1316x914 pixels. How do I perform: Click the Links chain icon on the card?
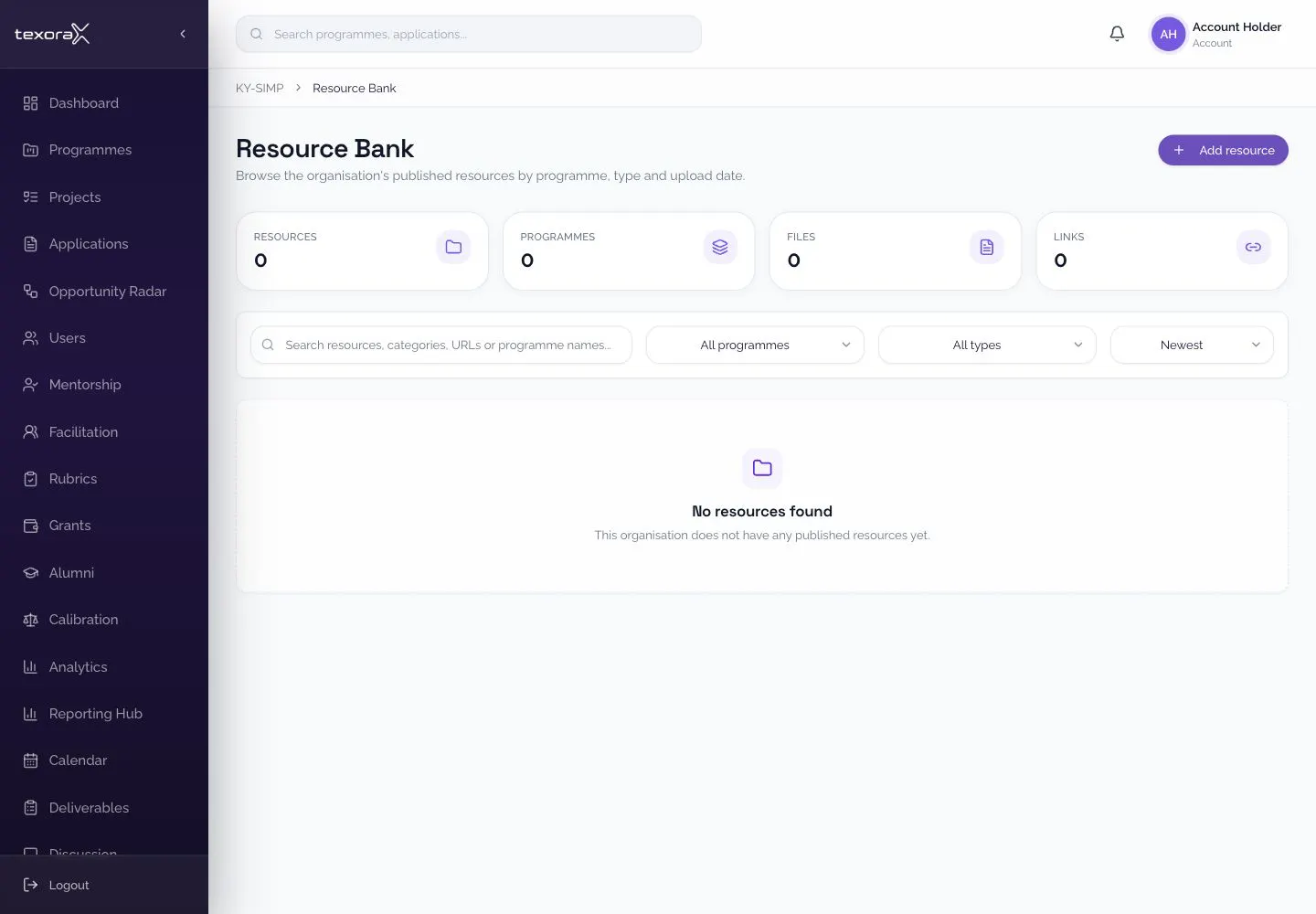pos(1253,247)
